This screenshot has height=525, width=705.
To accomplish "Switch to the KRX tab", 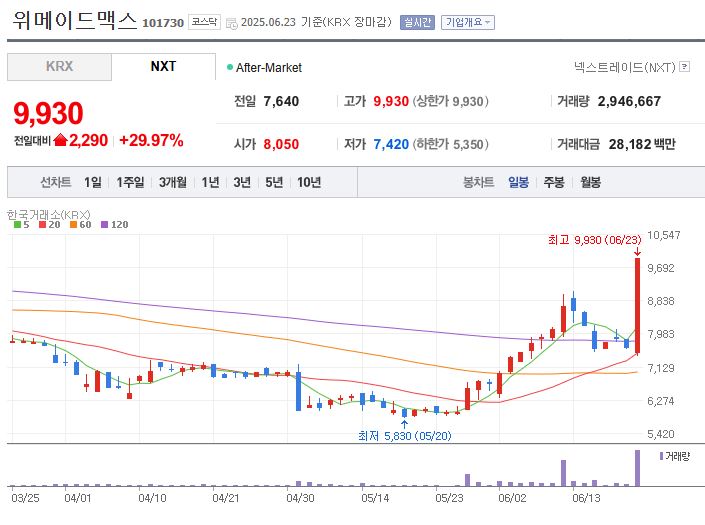I will coord(59,67).
